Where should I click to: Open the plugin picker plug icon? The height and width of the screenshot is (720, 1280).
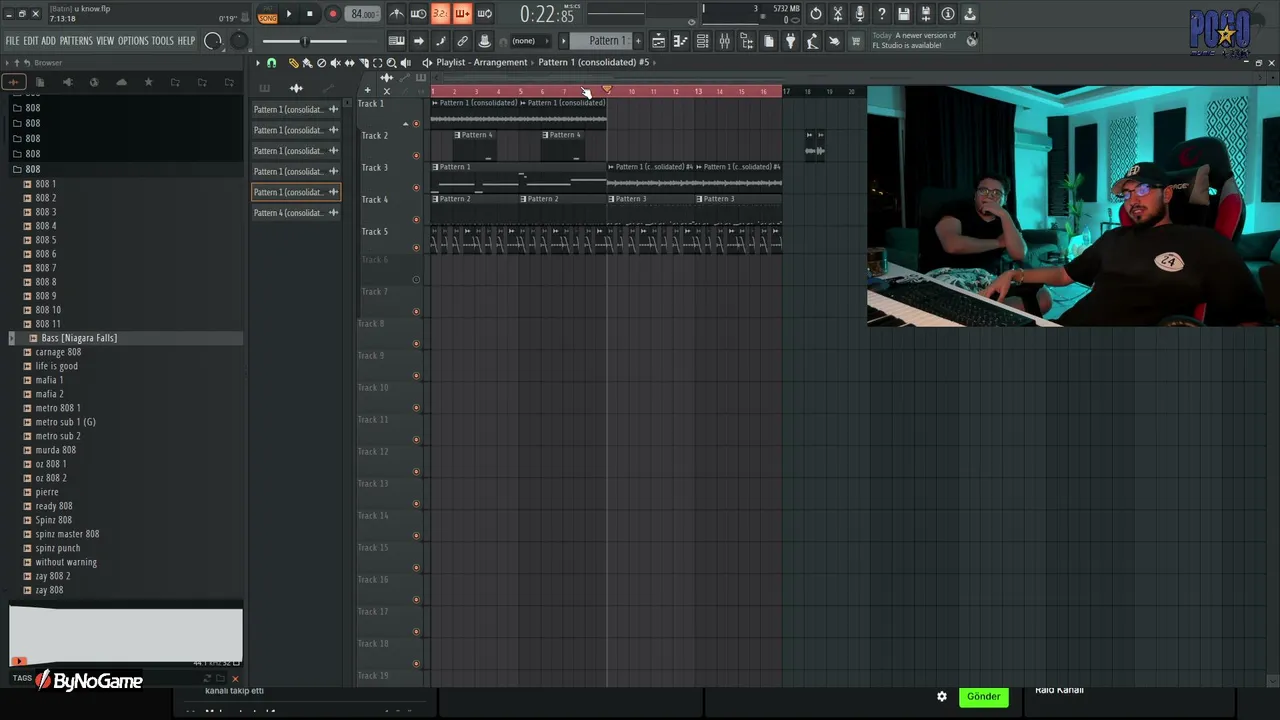790,41
